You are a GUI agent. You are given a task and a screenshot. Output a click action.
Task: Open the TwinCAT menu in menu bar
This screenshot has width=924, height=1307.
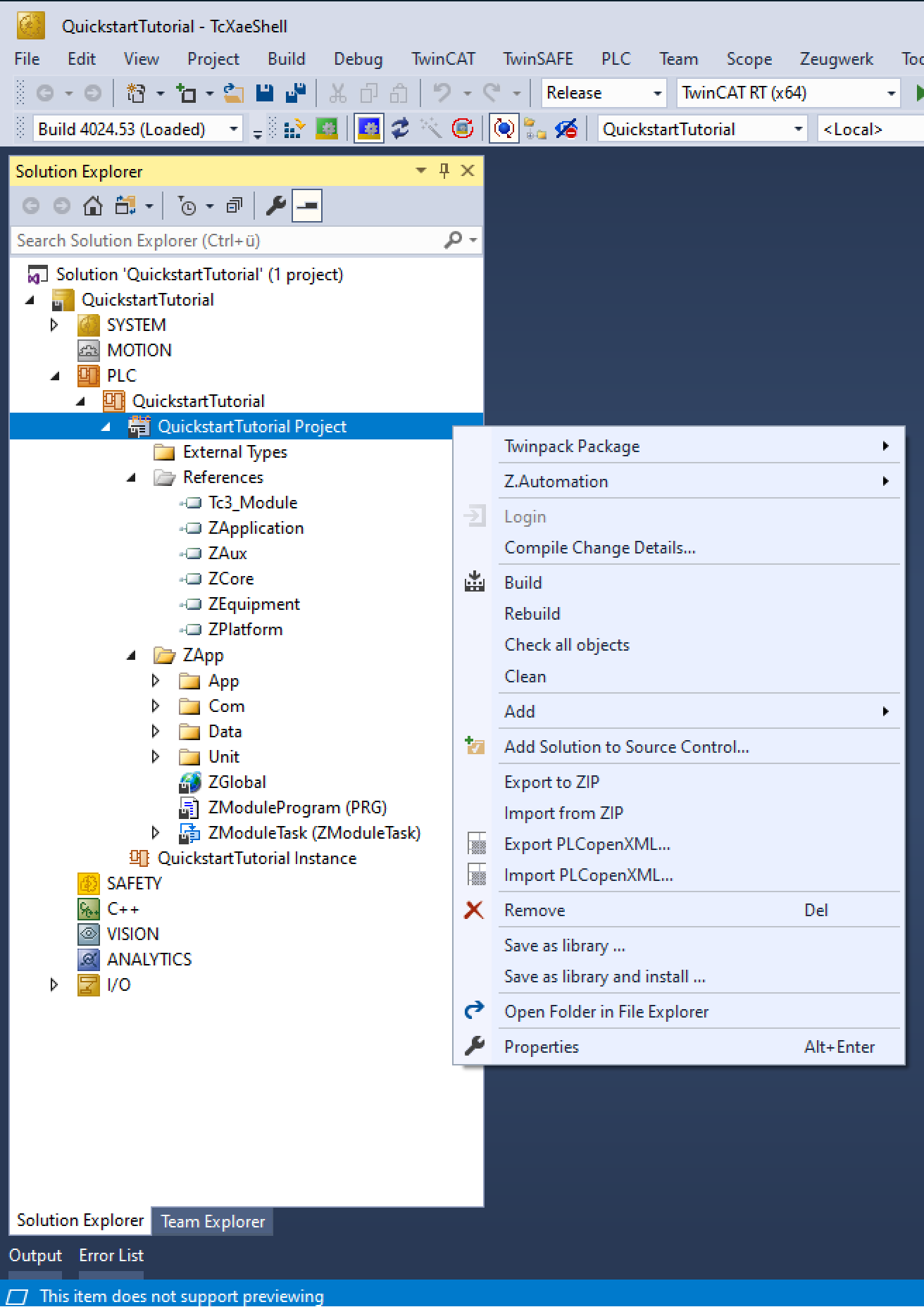click(x=443, y=59)
